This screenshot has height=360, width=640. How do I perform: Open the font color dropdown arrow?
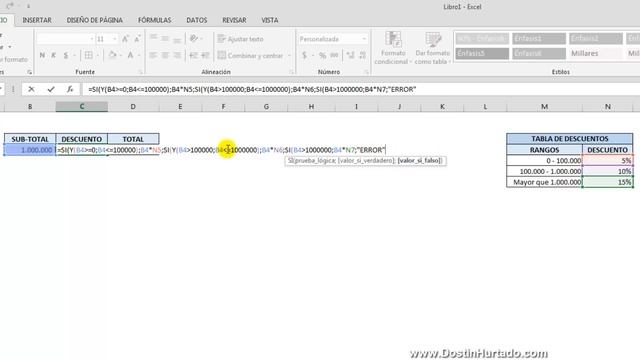click(x=139, y=55)
